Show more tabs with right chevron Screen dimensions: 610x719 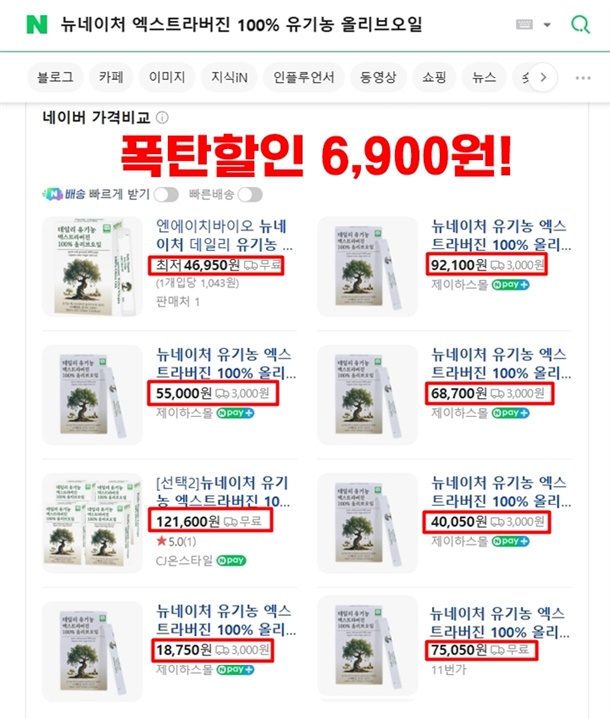point(543,77)
